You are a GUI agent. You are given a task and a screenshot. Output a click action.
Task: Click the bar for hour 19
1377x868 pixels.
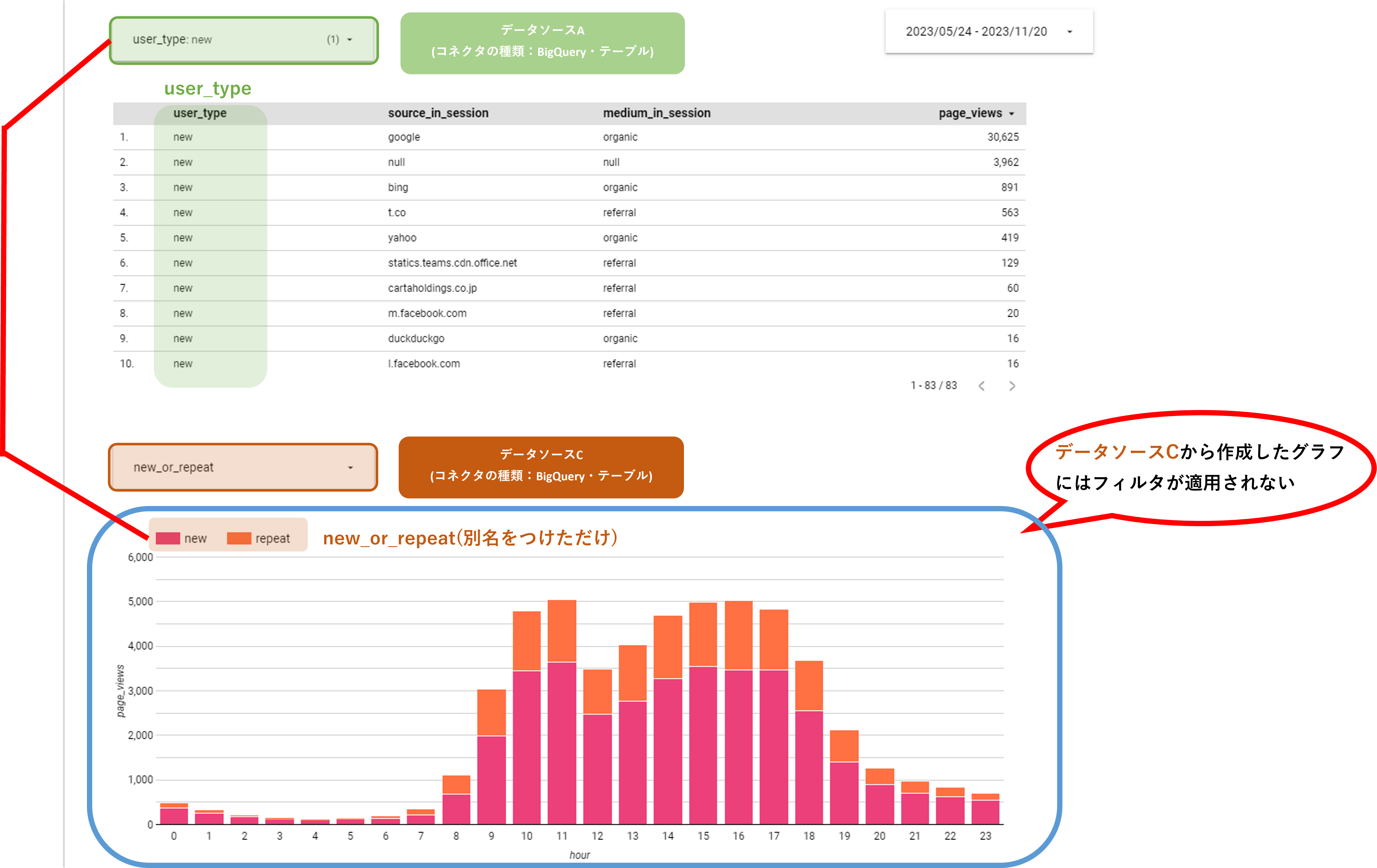pos(845,777)
